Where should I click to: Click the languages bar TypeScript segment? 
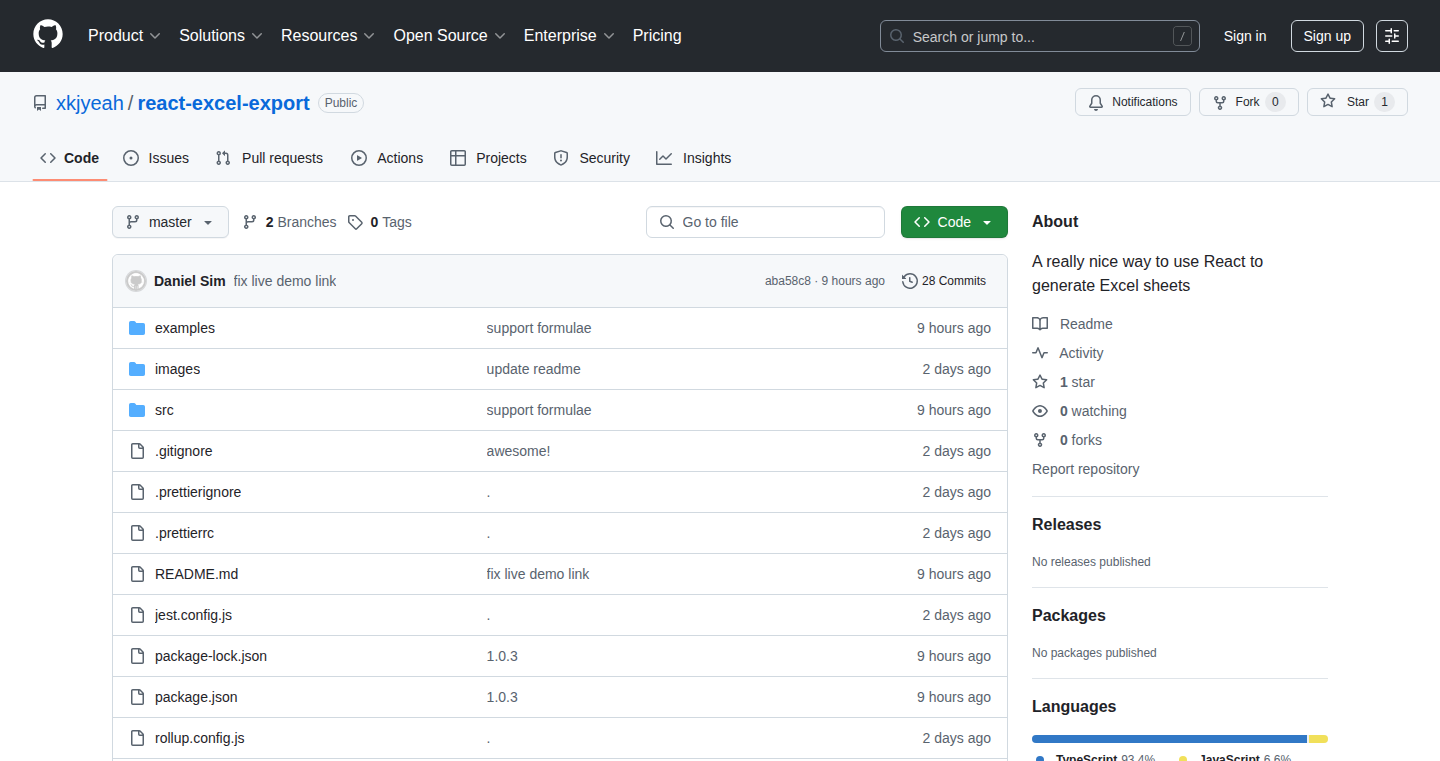click(1169, 739)
